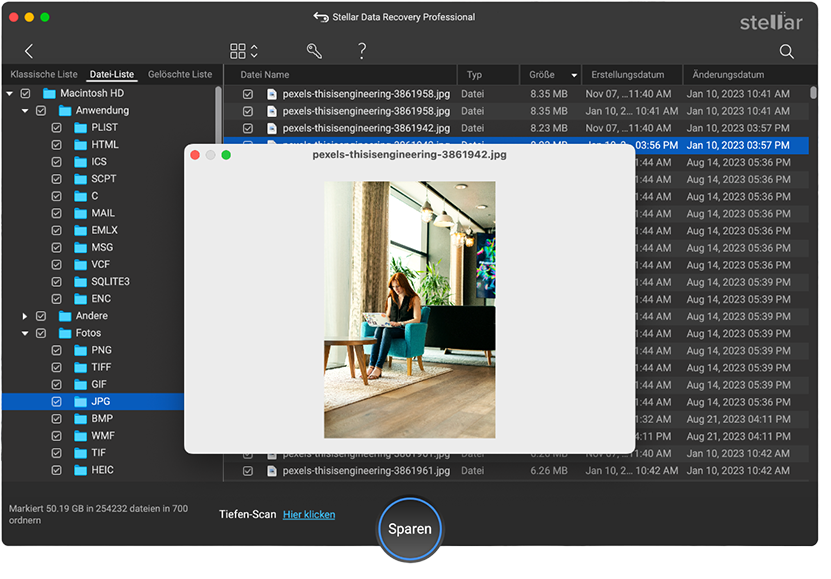
Task: Open the grid view switcher icon
Action: pos(238,51)
